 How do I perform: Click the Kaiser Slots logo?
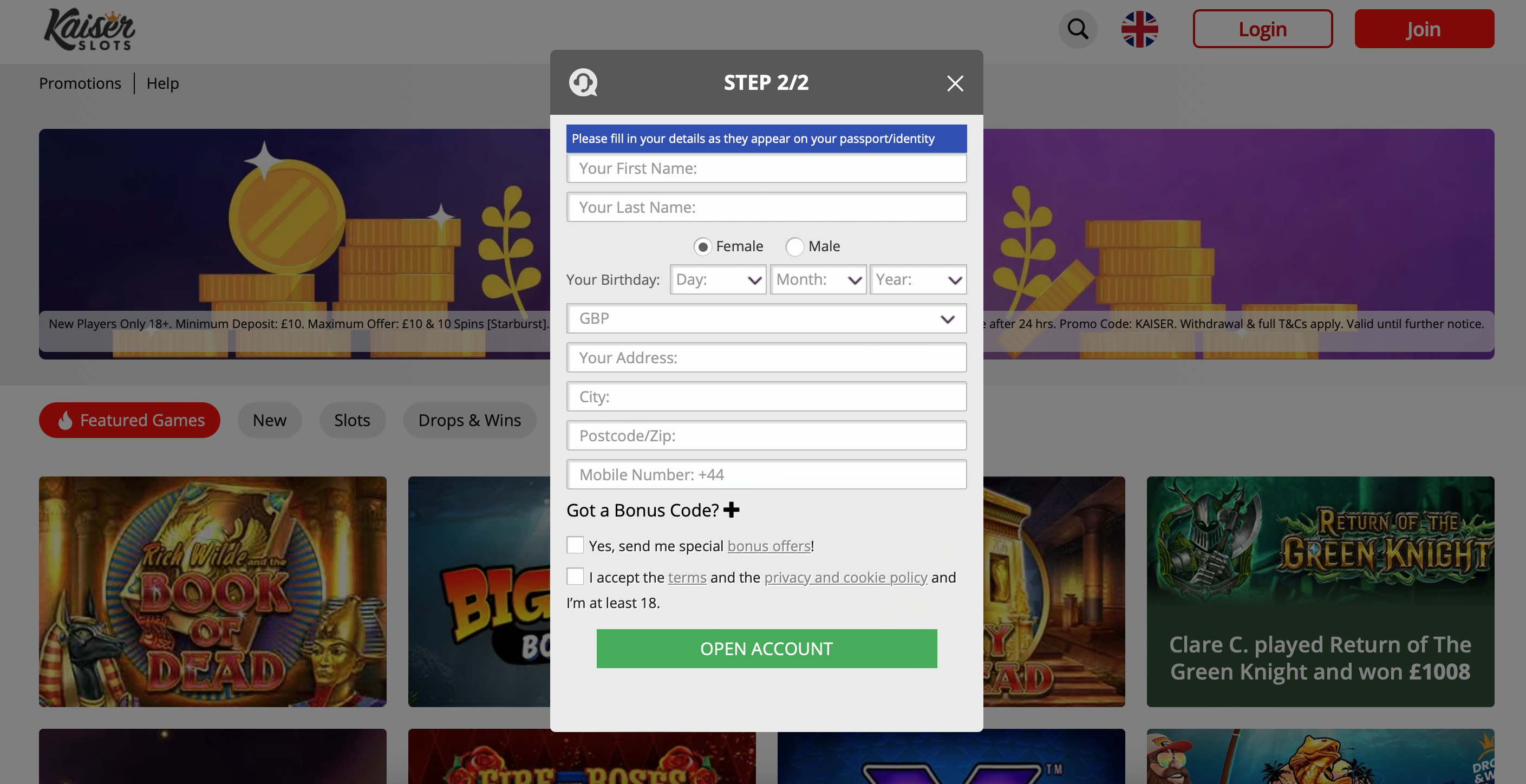pyautogui.click(x=89, y=29)
